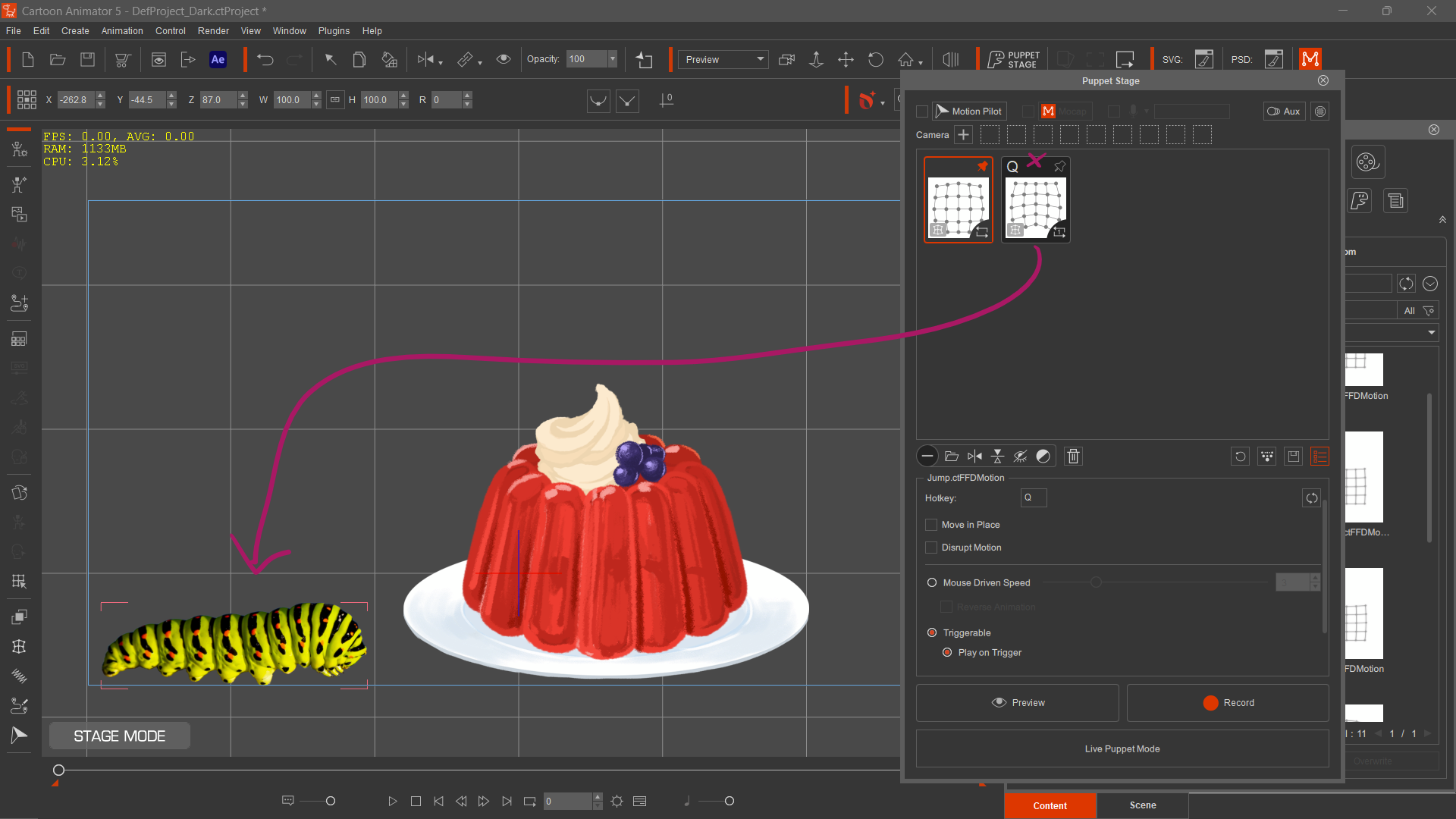Click the PSD editor launch icon
This screenshot has height=819, width=1456.
[x=1274, y=59]
